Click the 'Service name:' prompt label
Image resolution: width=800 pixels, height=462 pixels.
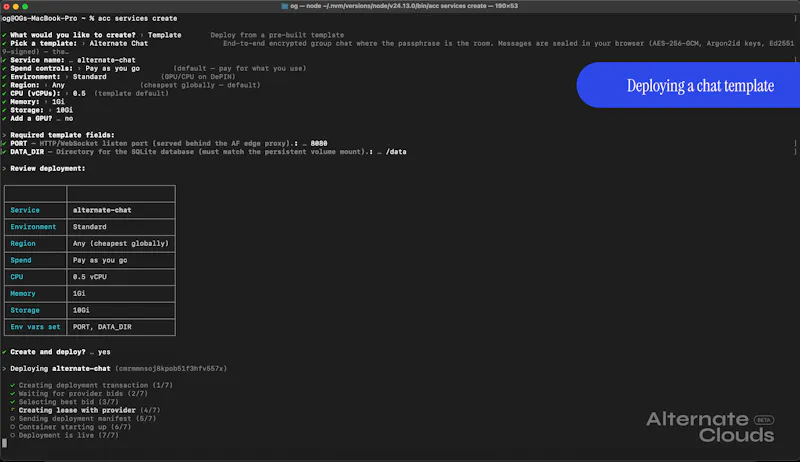tap(37, 60)
